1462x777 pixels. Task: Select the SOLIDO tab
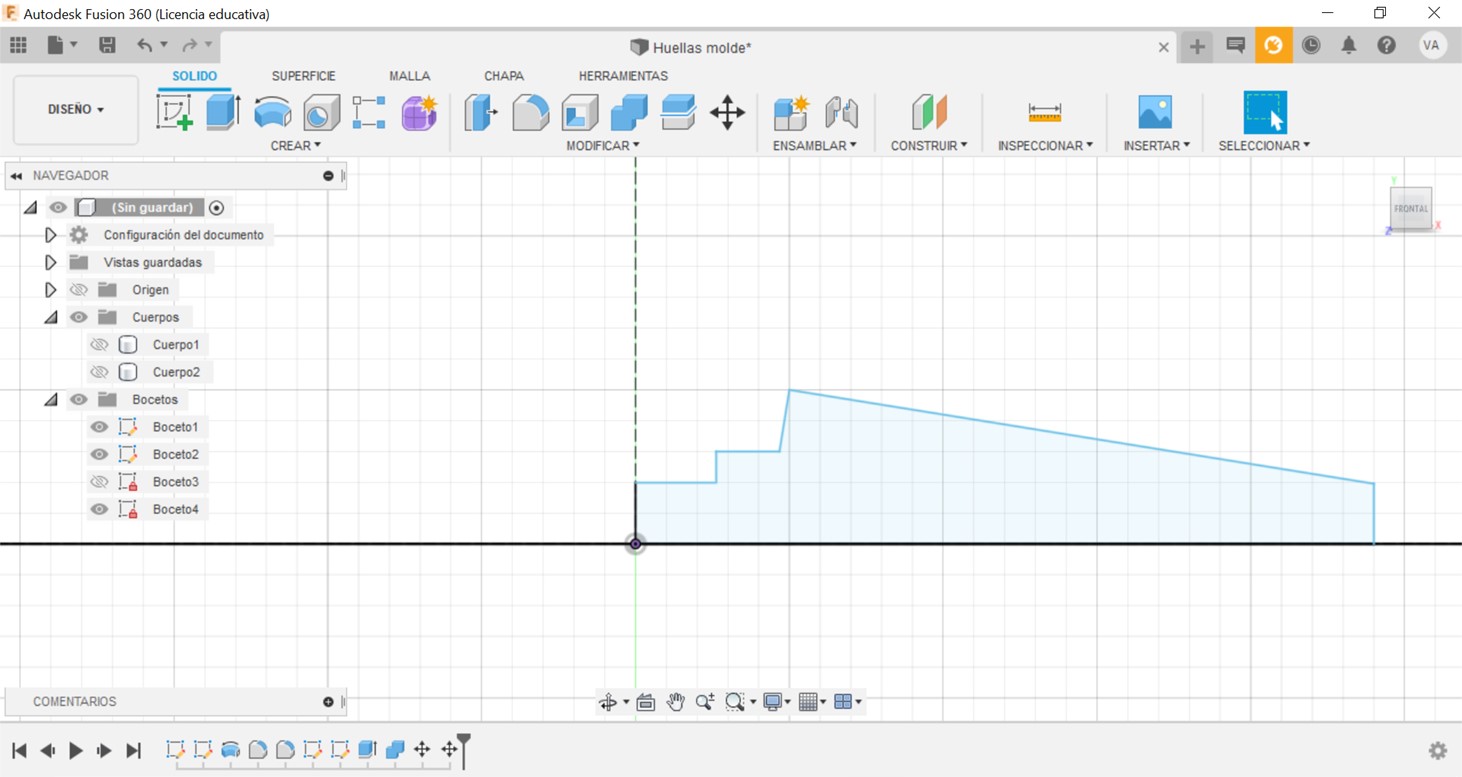tap(194, 76)
